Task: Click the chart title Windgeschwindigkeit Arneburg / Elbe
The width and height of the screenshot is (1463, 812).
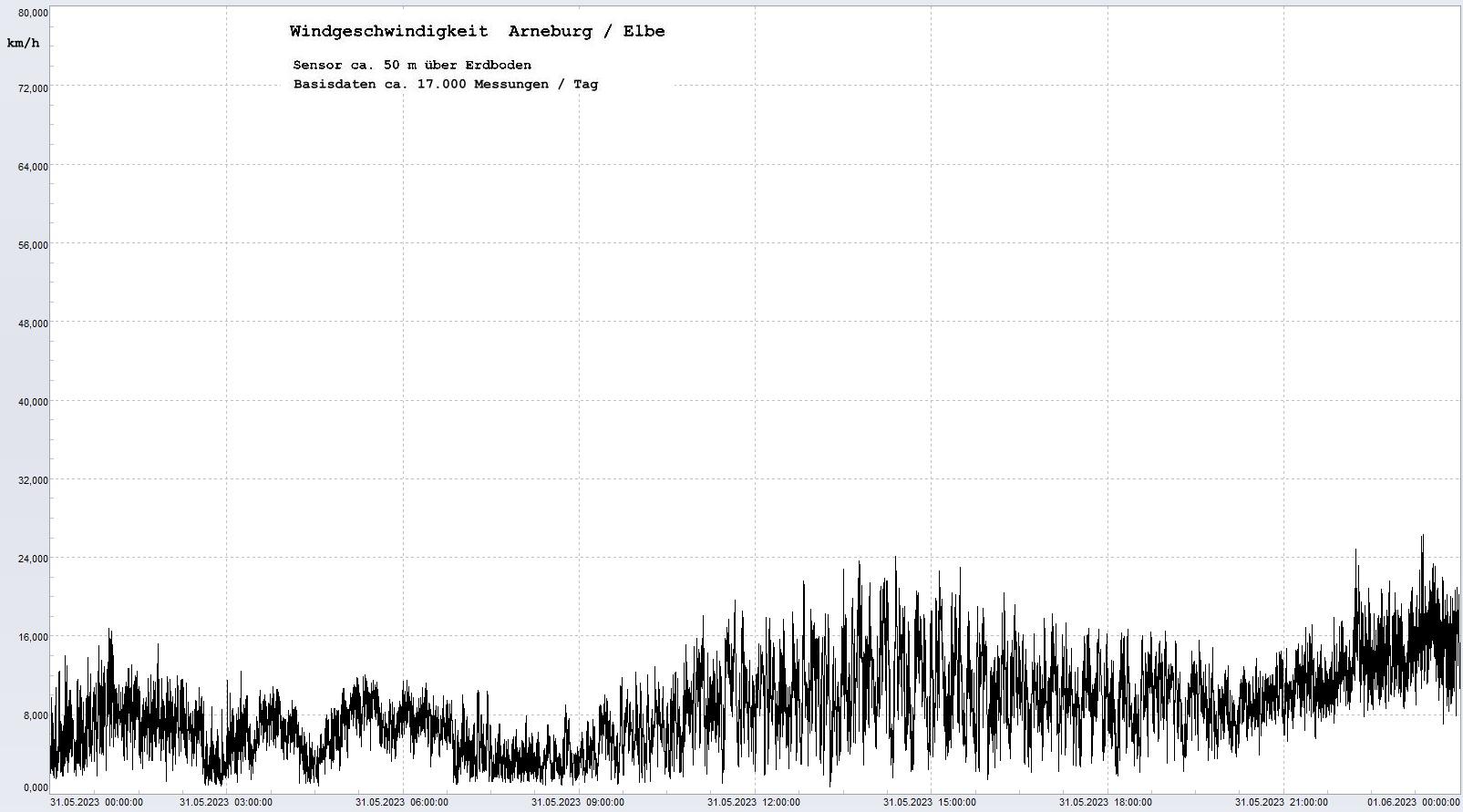Action: tap(477, 31)
